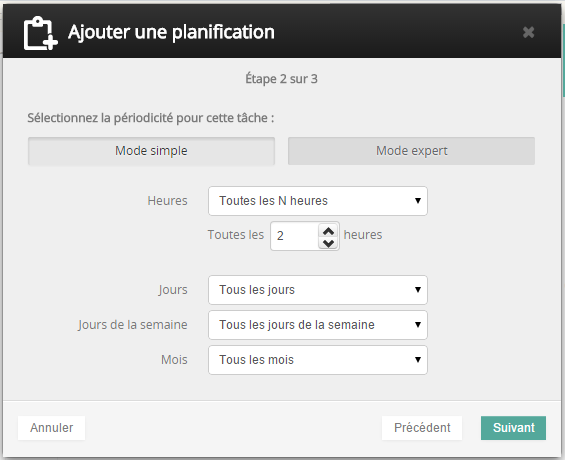Expand the Jours dropdown arrow
The height and width of the screenshot is (460, 565).
click(x=418, y=290)
